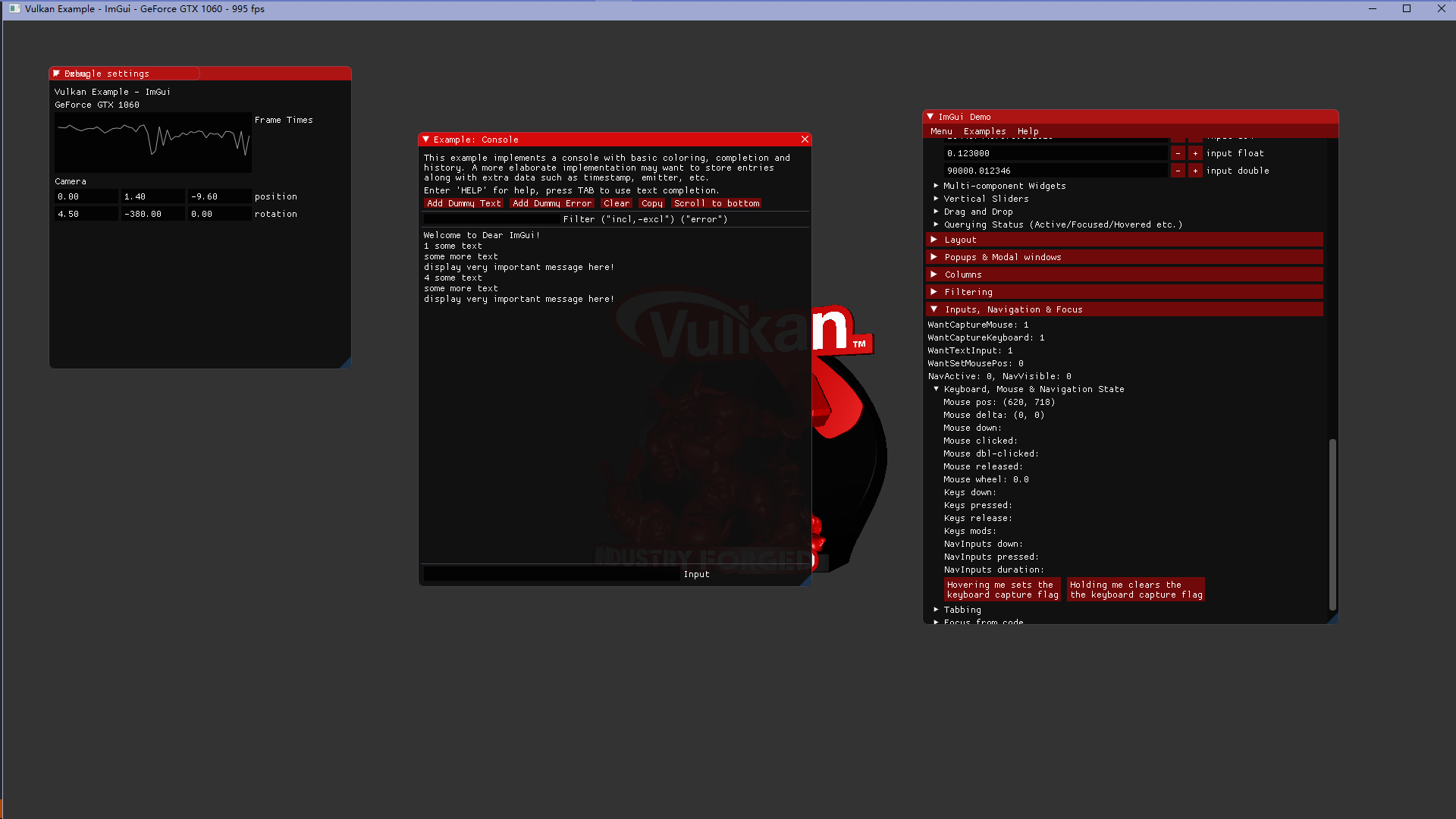1456x819 pixels.
Task: Expand Multi-component Widgets node
Action: [1003, 186]
